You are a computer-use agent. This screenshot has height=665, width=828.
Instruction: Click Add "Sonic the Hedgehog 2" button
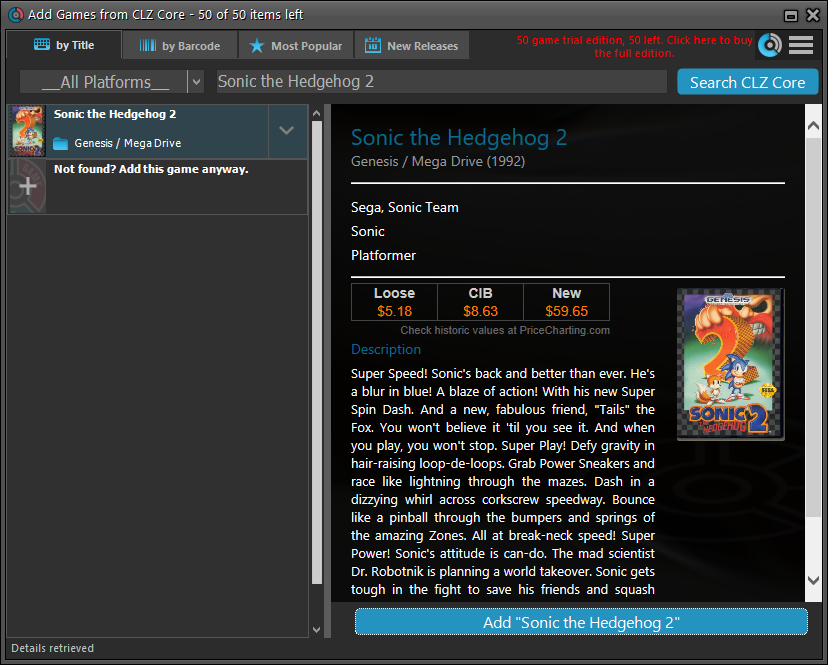tap(580, 622)
